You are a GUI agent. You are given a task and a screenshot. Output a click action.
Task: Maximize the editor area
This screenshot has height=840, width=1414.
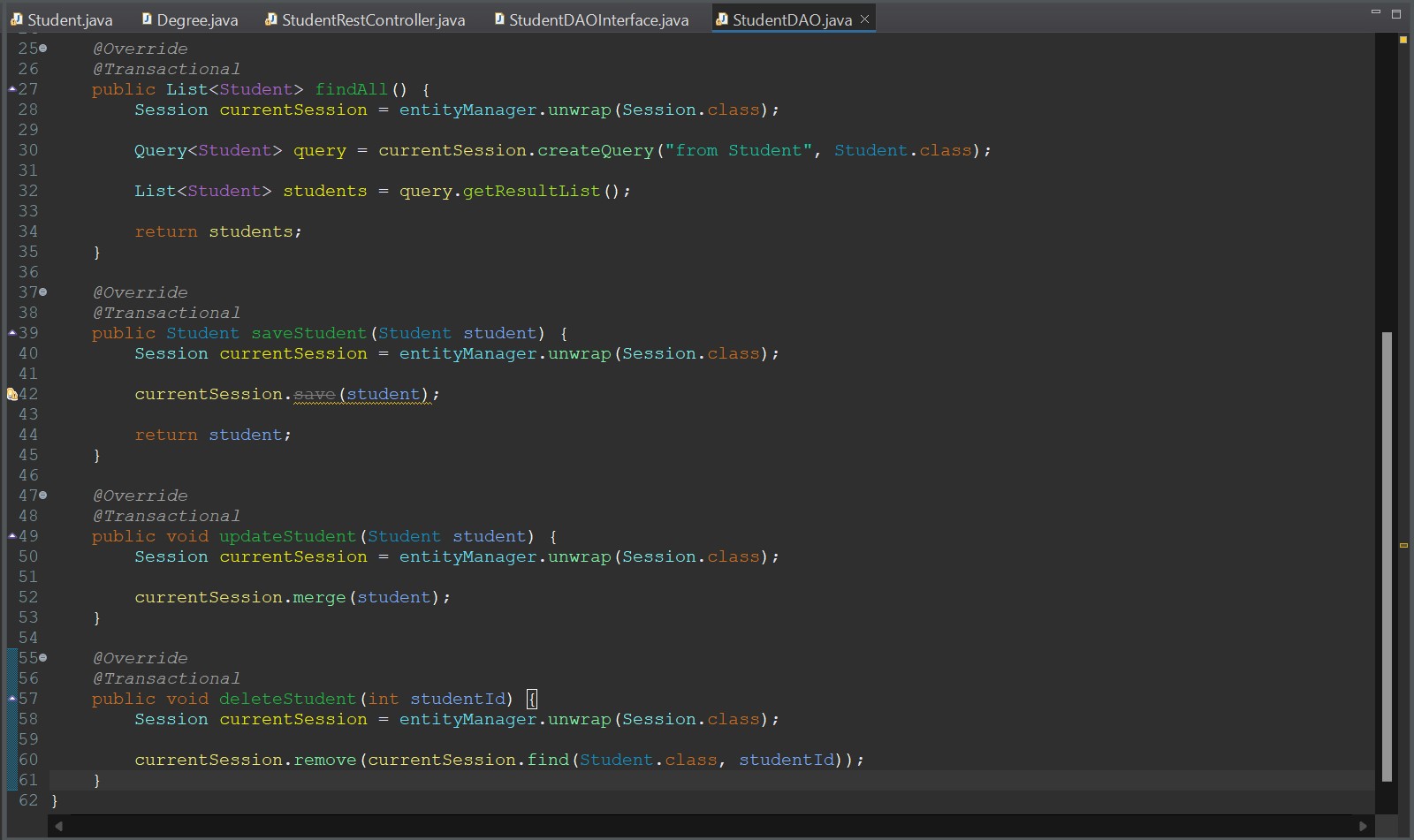(x=1396, y=13)
